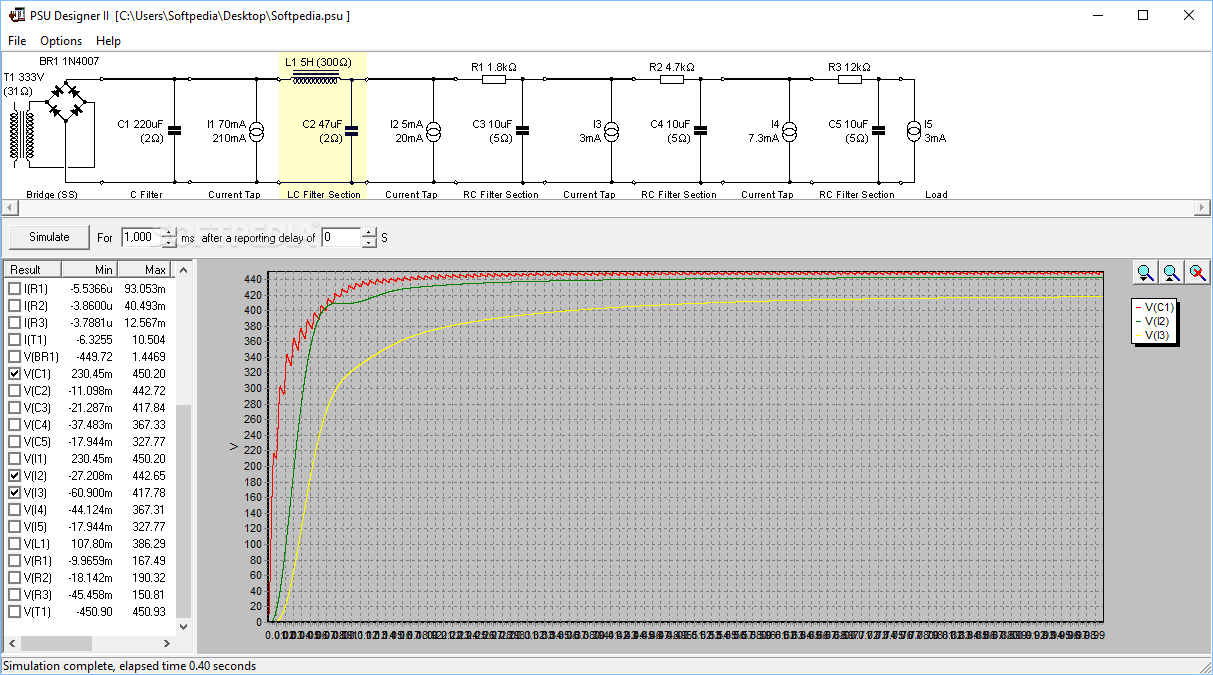The height and width of the screenshot is (675, 1213).
Task: Select the C4 10uF capacitor symbol
Action: coord(700,129)
